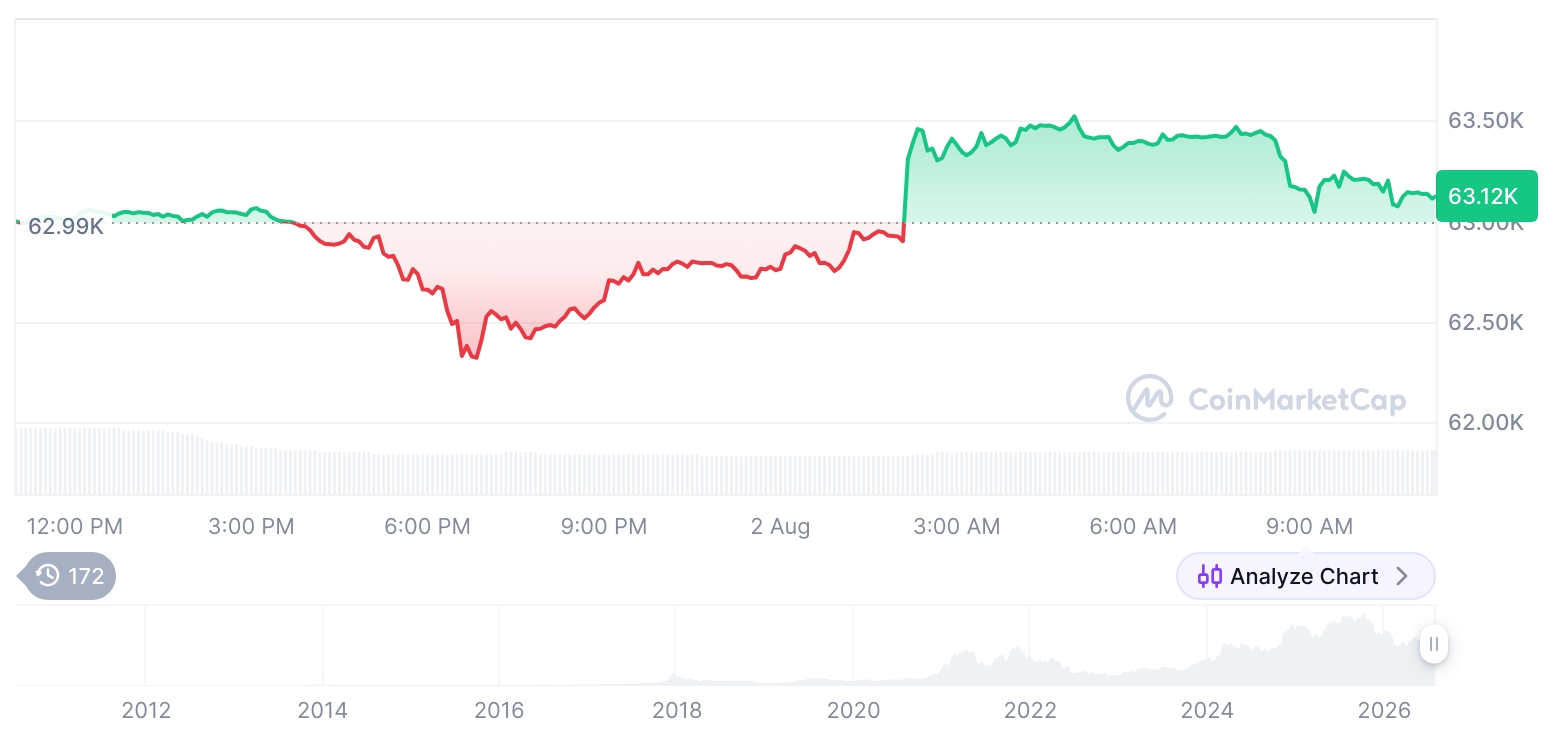Select the 2022 marker on the timeline

coord(1031,711)
